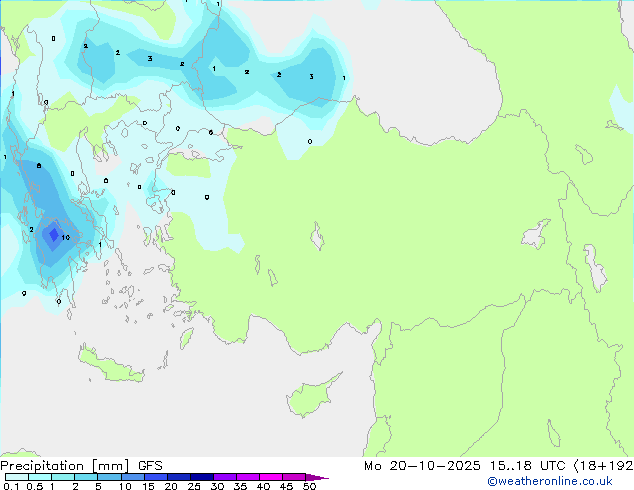Select the '[mm]' unit label
634x490 pixels.
(x=110, y=466)
